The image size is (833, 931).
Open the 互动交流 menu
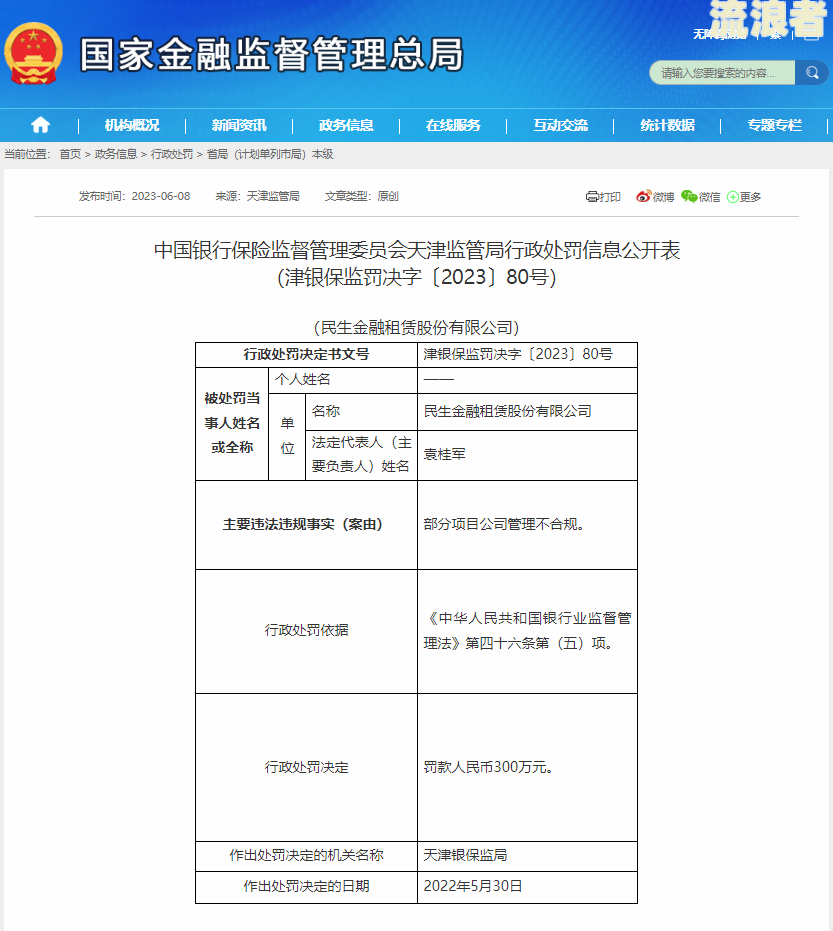(560, 125)
